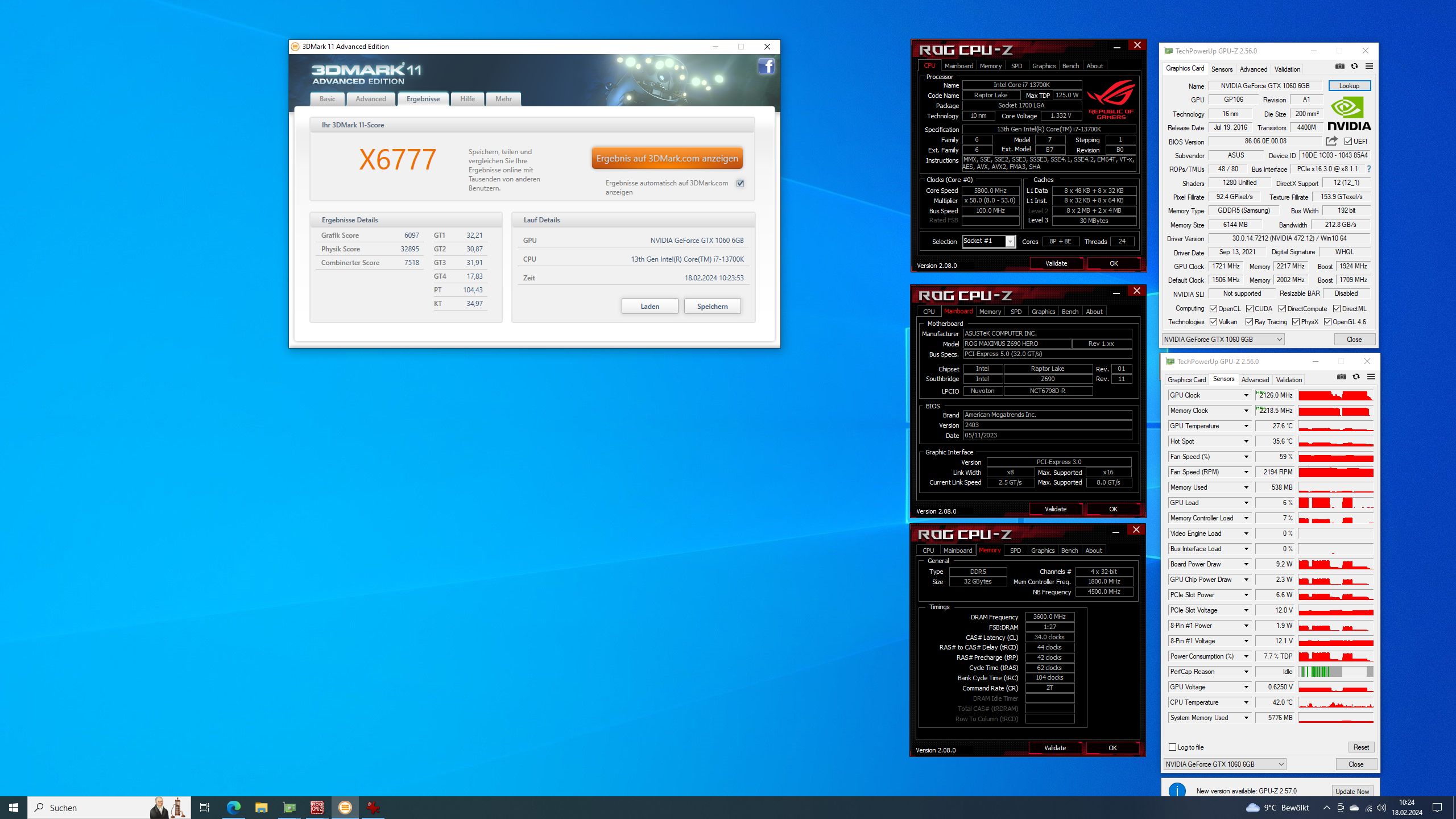Open the Socket #1 selection dropdown in CPU-Z
1456x819 pixels.
pyautogui.click(x=1010, y=241)
